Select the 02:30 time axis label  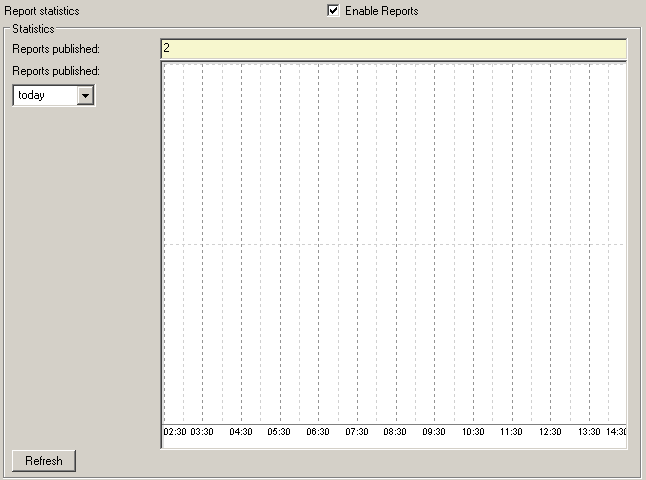(x=175, y=432)
